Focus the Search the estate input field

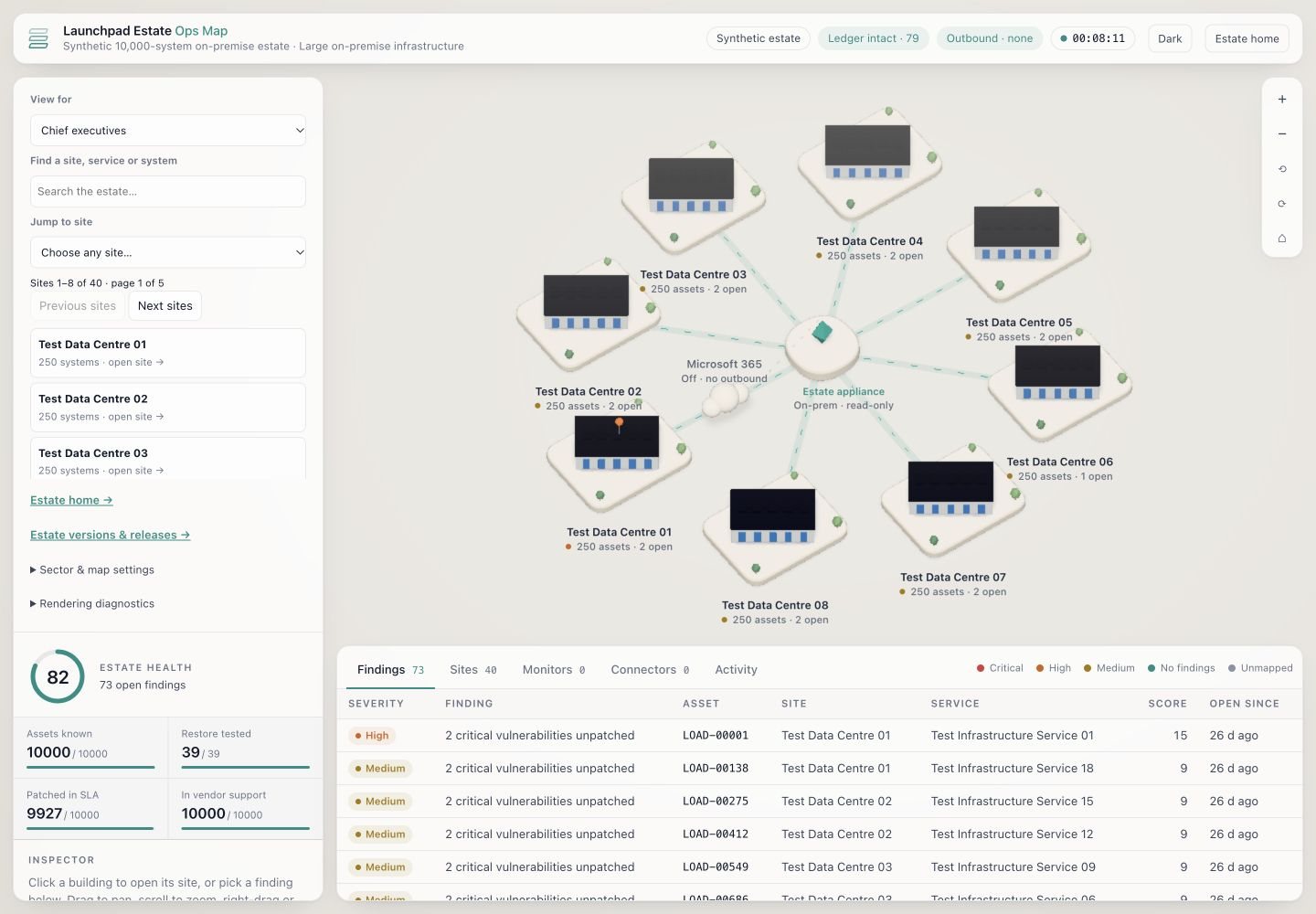168,192
